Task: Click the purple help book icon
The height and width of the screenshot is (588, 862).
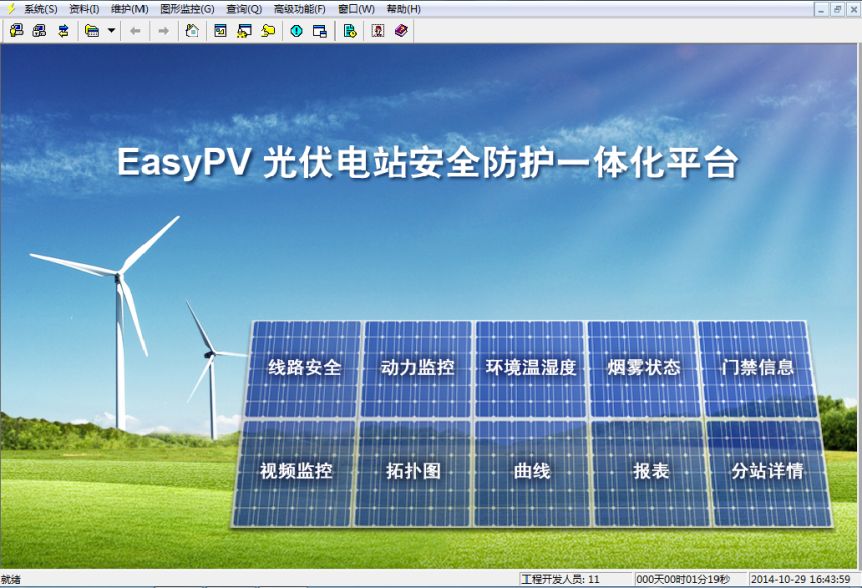Action: click(401, 31)
